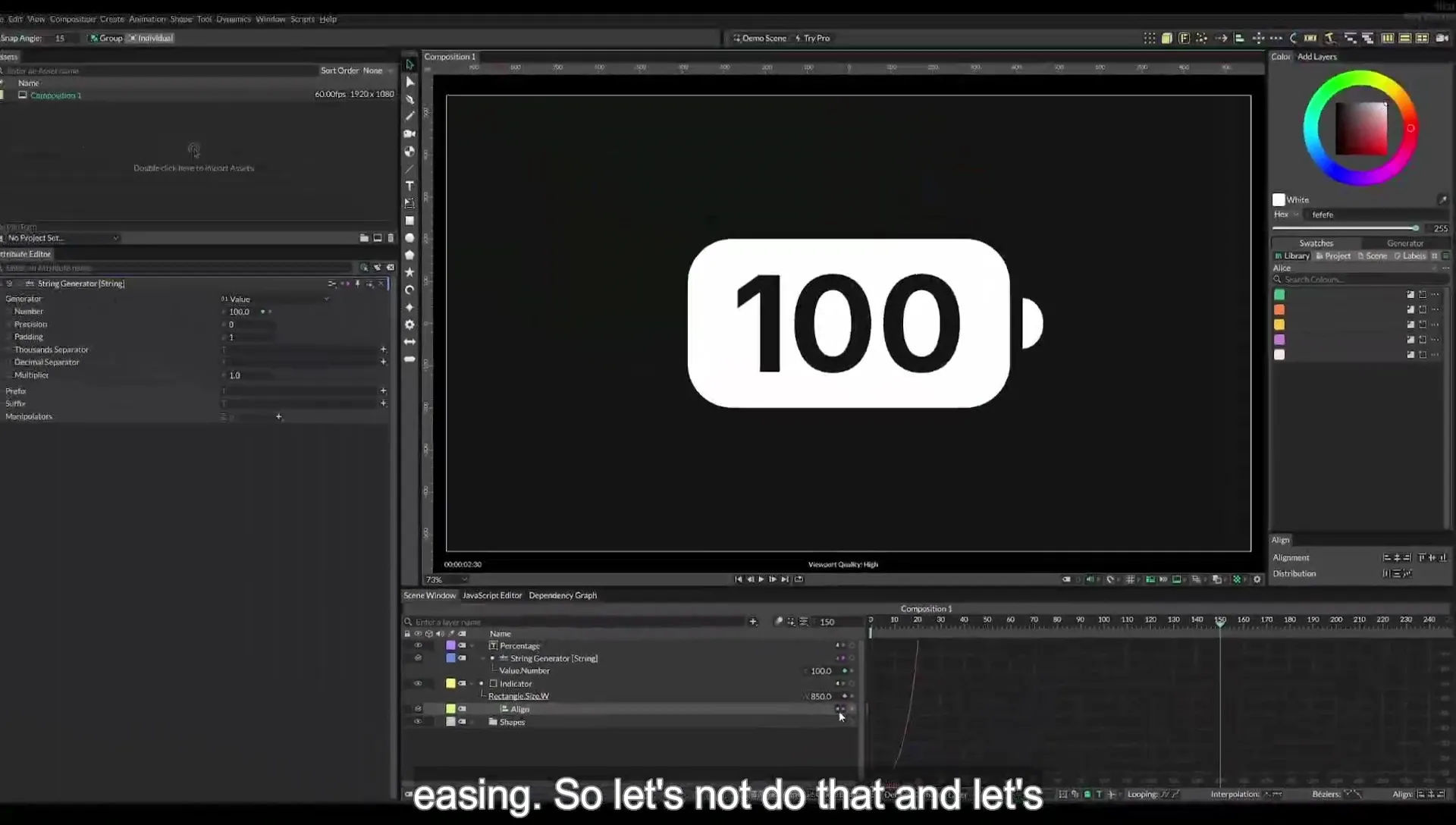Screen dimensions: 1456x825
Task: Open the viewport zoom 73% dropdown
Action: coord(446,580)
